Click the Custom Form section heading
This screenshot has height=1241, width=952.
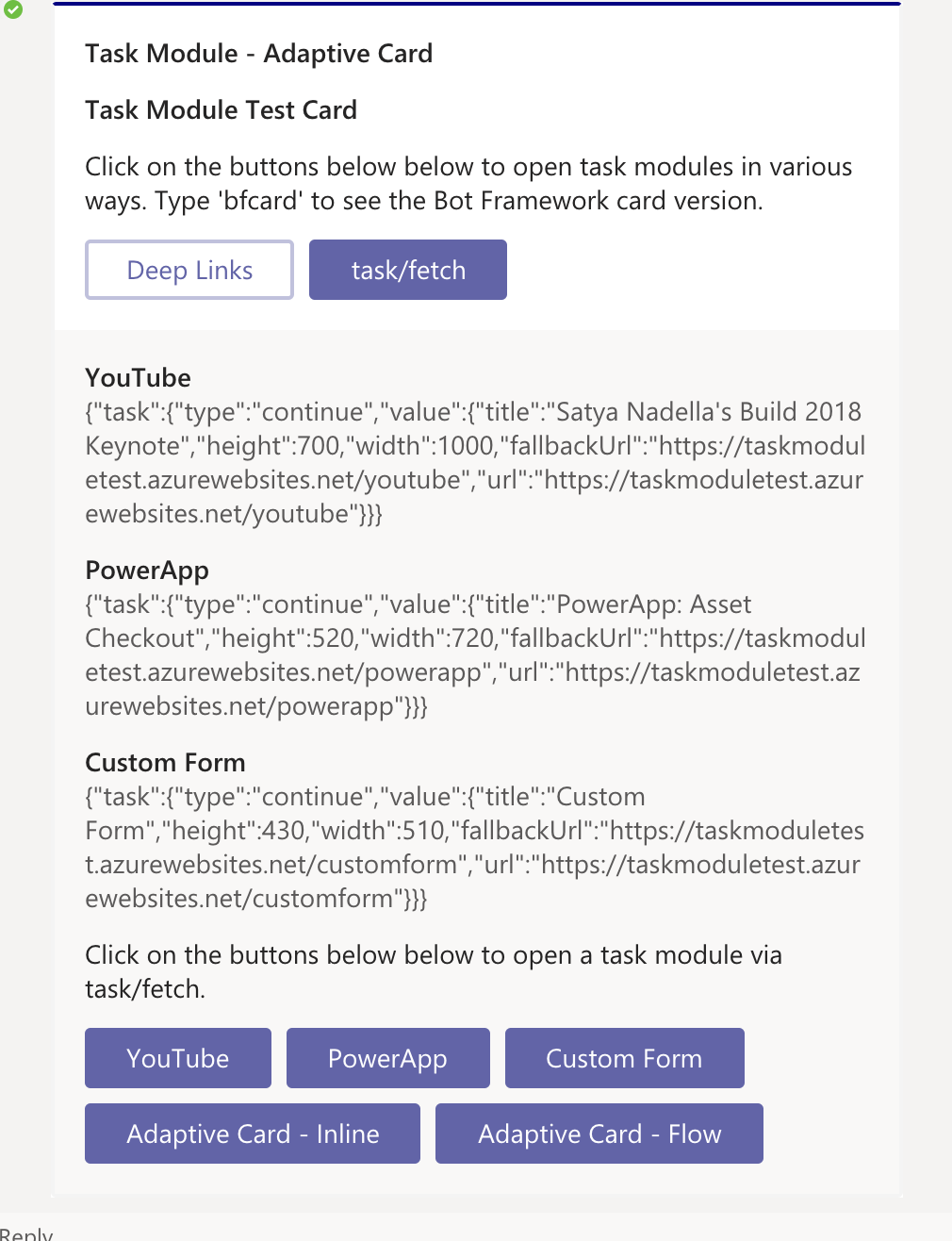coord(165,762)
